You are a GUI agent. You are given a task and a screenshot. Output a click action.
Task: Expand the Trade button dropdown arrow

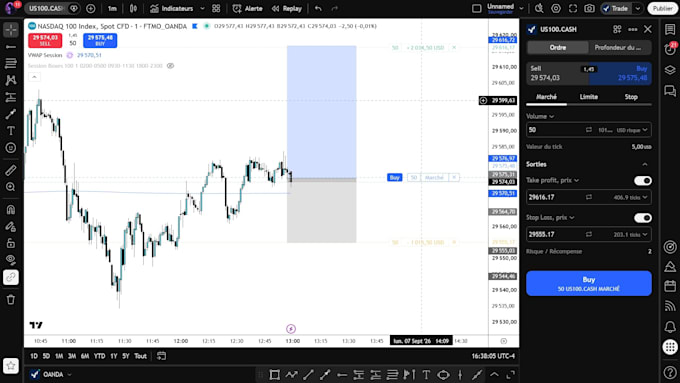coord(638,8)
